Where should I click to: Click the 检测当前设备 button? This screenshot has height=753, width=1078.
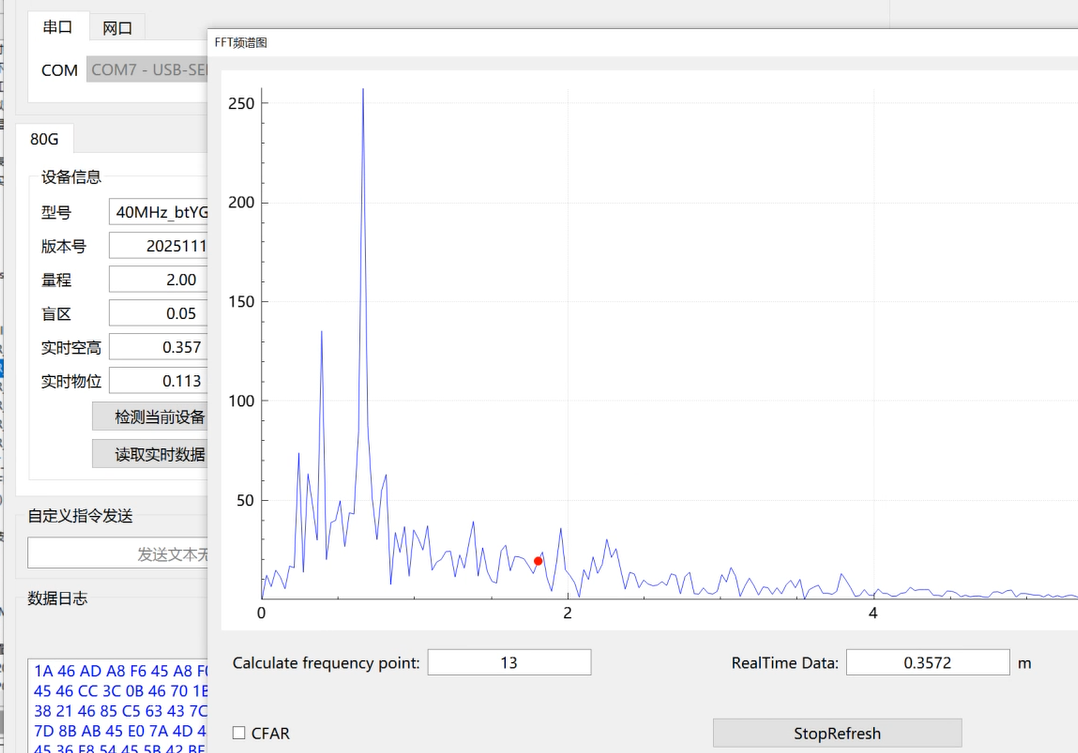coord(150,416)
